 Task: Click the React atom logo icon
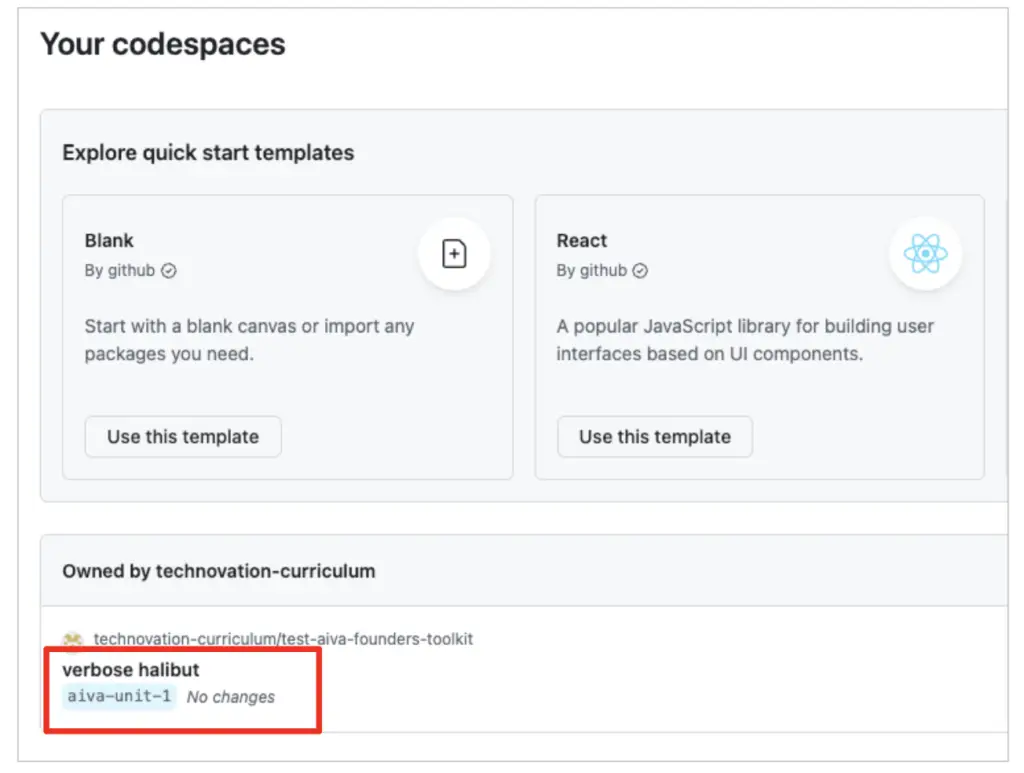point(925,253)
